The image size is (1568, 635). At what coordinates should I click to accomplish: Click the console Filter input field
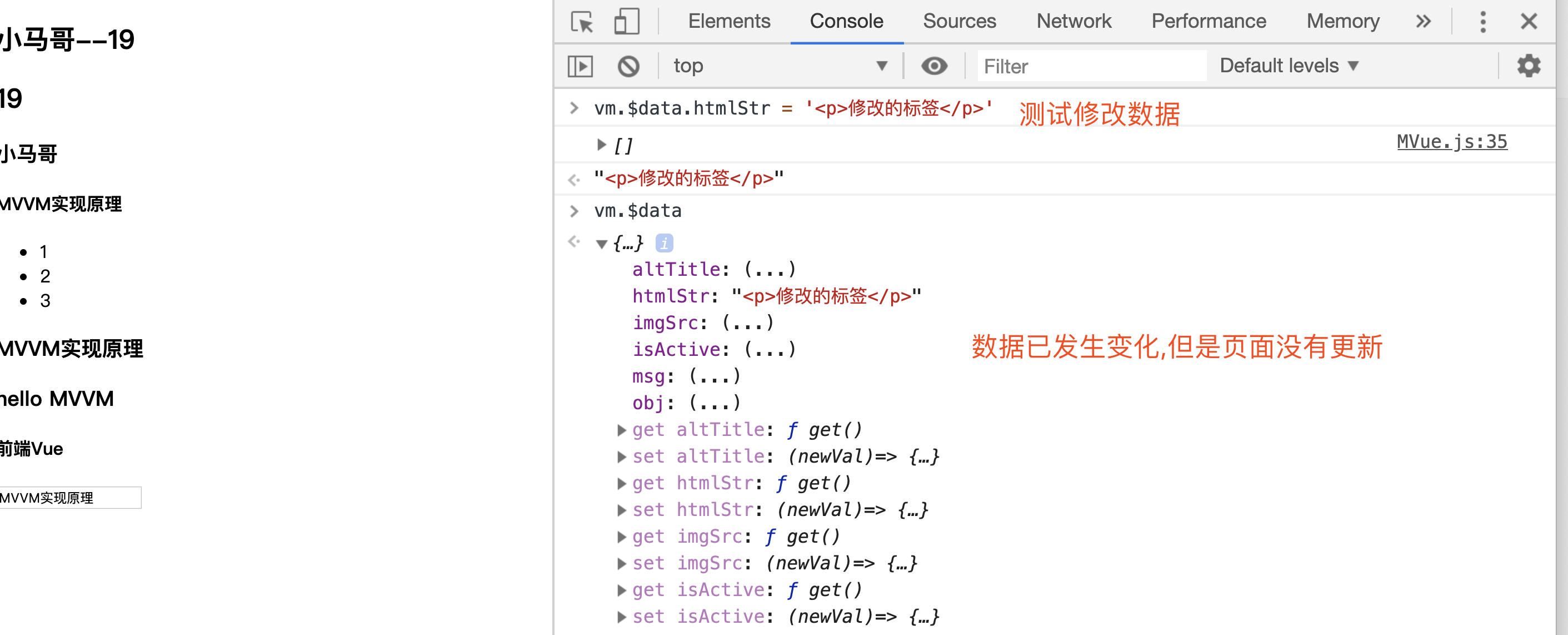[1091, 66]
